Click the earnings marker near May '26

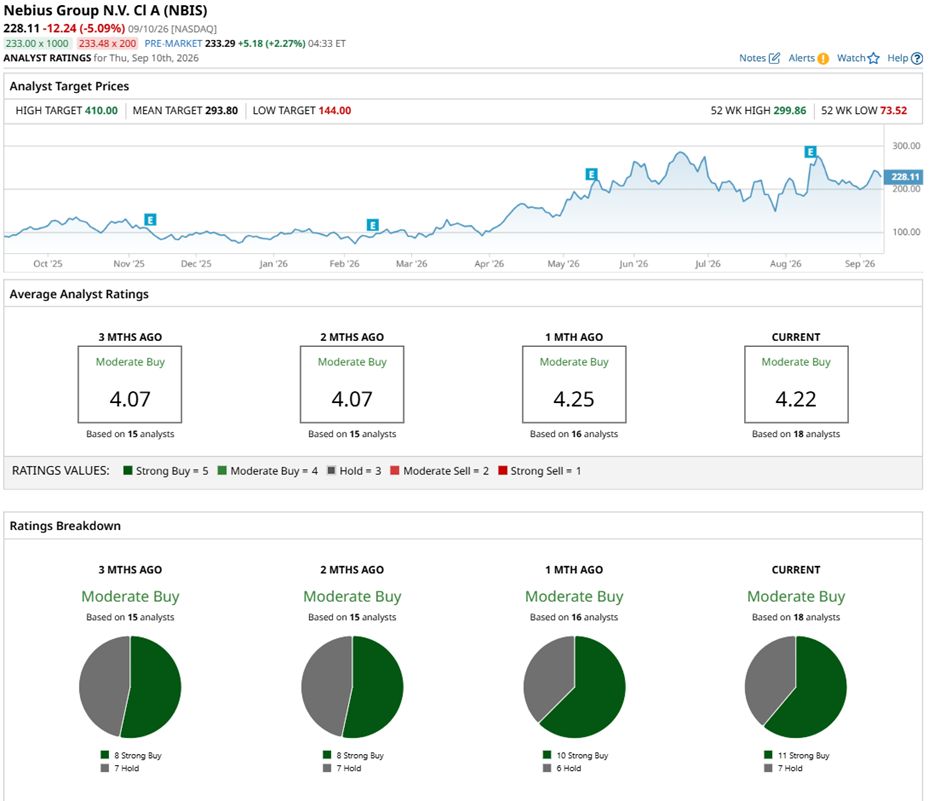591,174
